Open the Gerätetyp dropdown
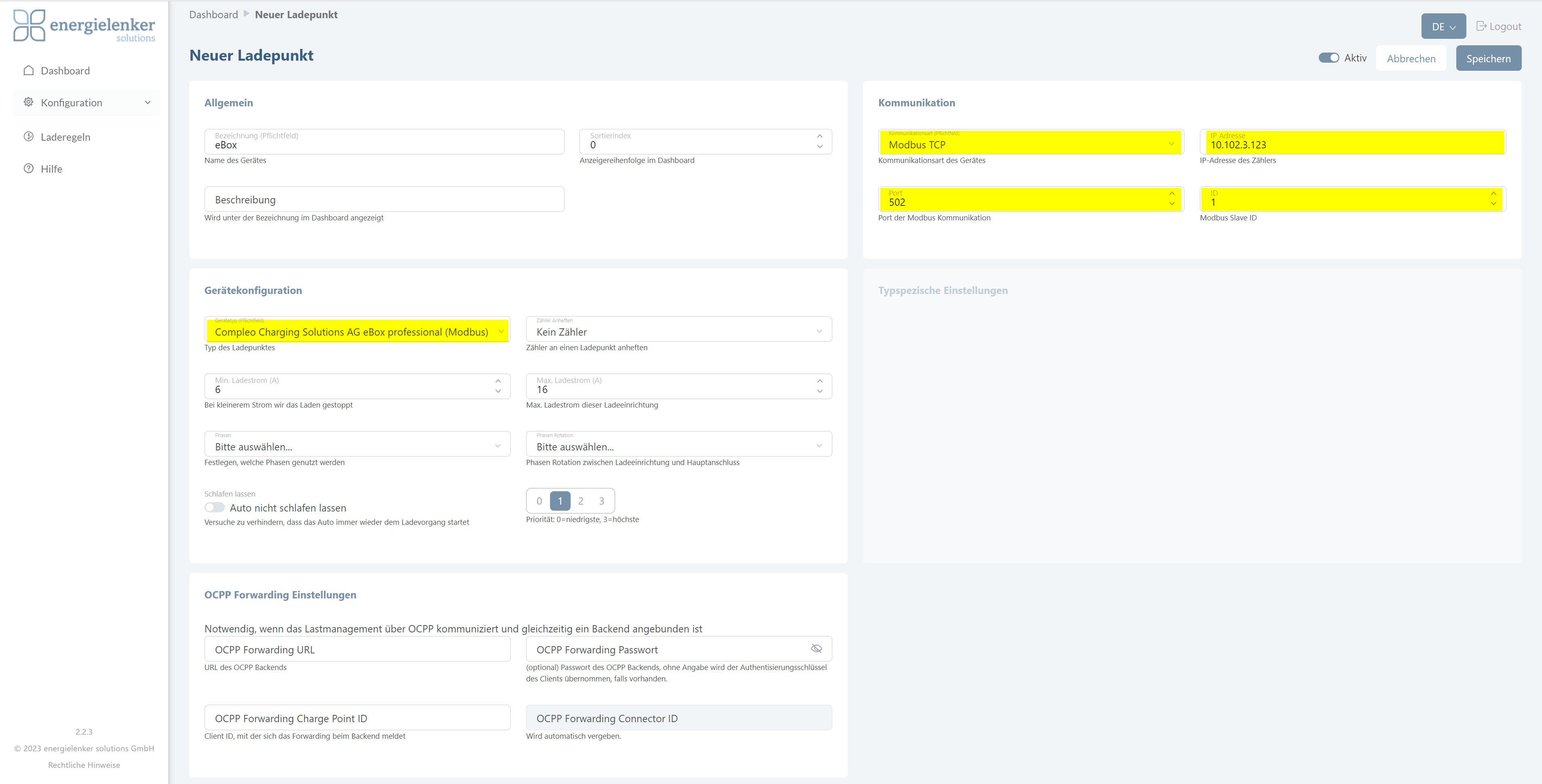The height and width of the screenshot is (784, 1542). pyautogui.click(x=357, y=332)
